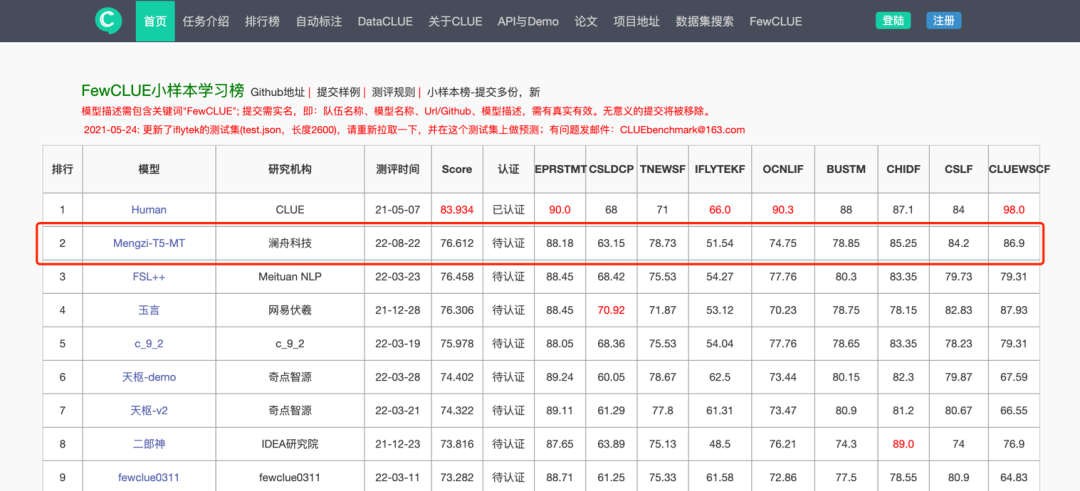Screen dimensions: 1080x491
Task: Click the 已认证 status cell
Action: point(507,209)
